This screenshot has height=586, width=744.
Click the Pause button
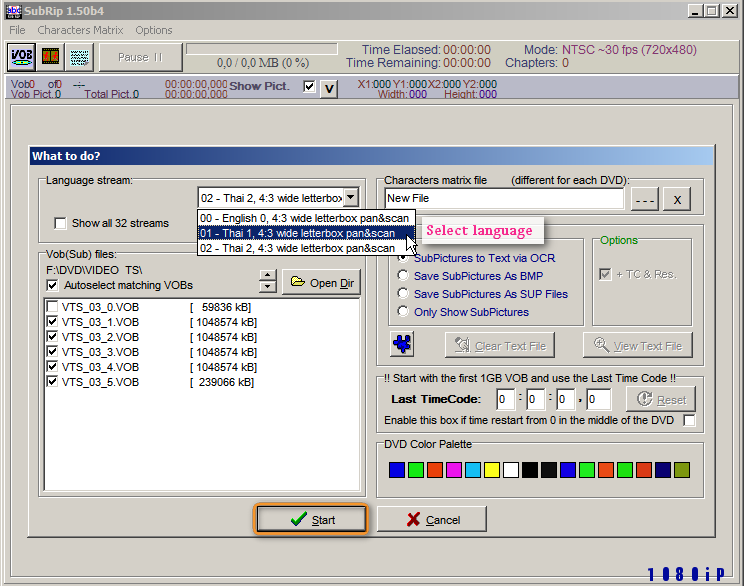pos(140,57)
